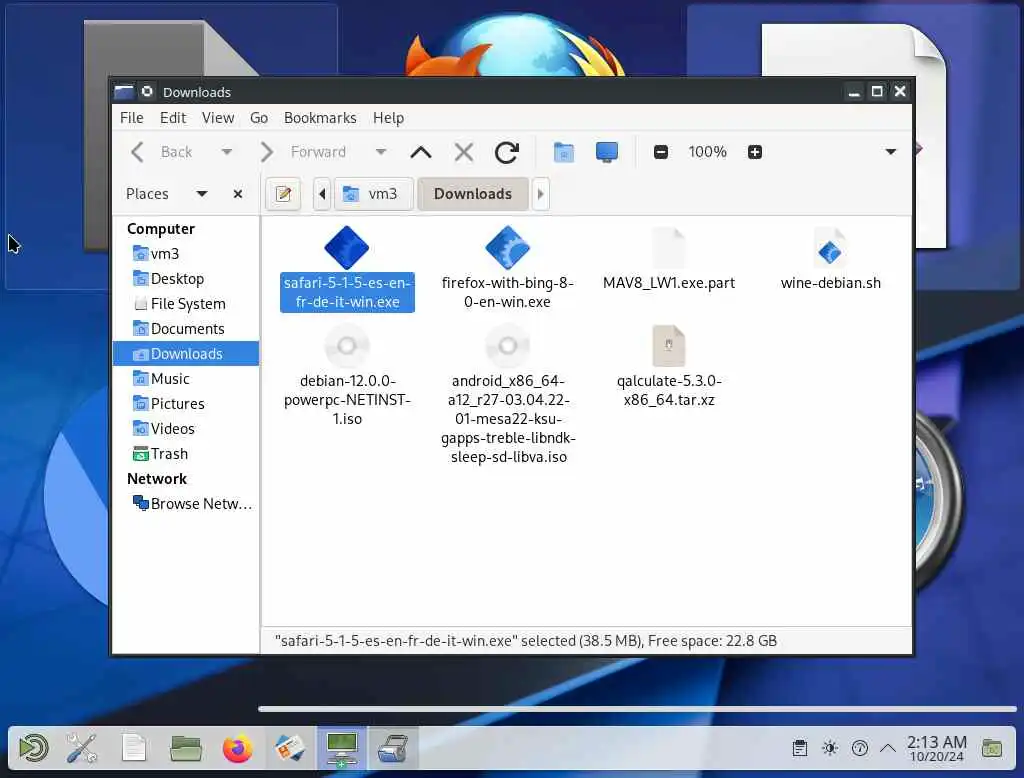The height and width of the screenshot is (778, 1024).
Task: Open Music in the sidebar
Action: [186, 379]
